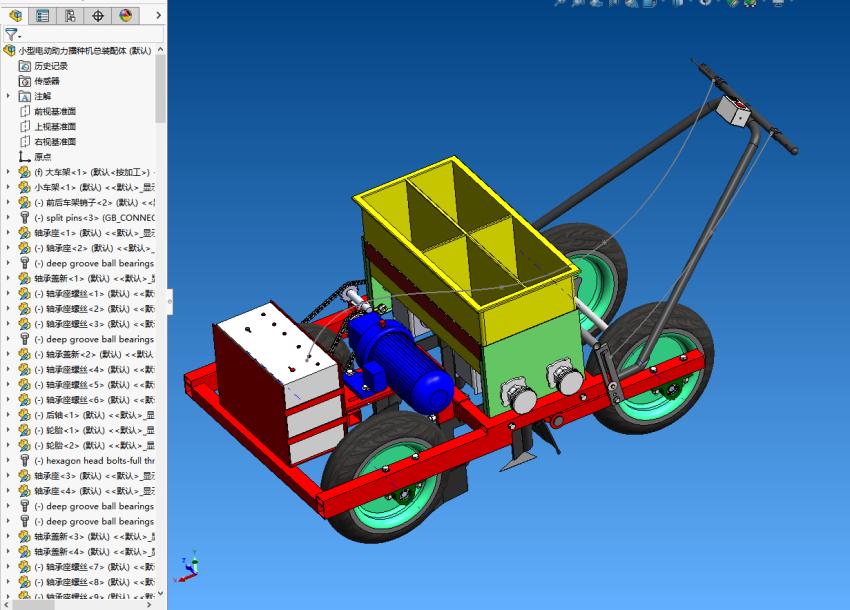Click the tree filter funnel icon
This screenshot has height=610, width=850.
coord(11,34)
